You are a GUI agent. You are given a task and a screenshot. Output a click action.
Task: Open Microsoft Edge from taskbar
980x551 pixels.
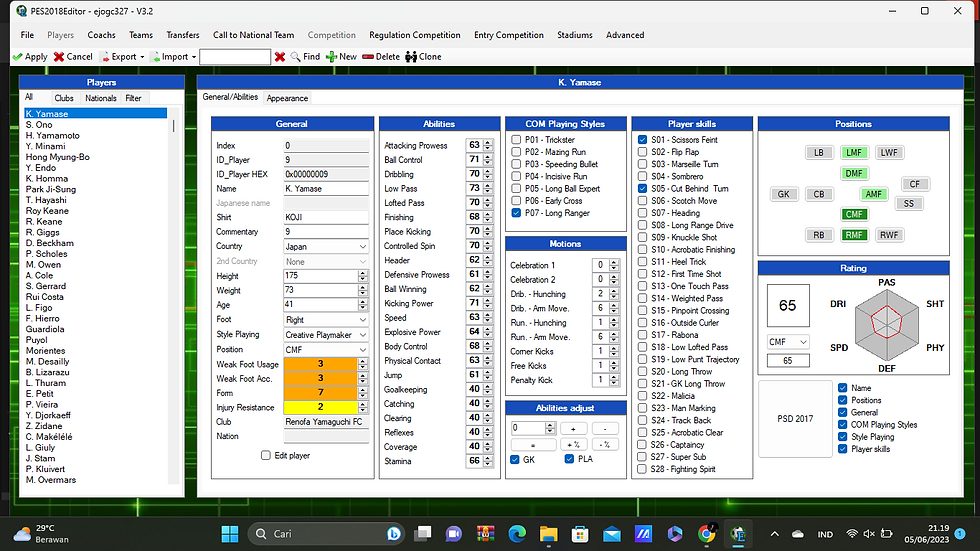(x=517, y=534)
